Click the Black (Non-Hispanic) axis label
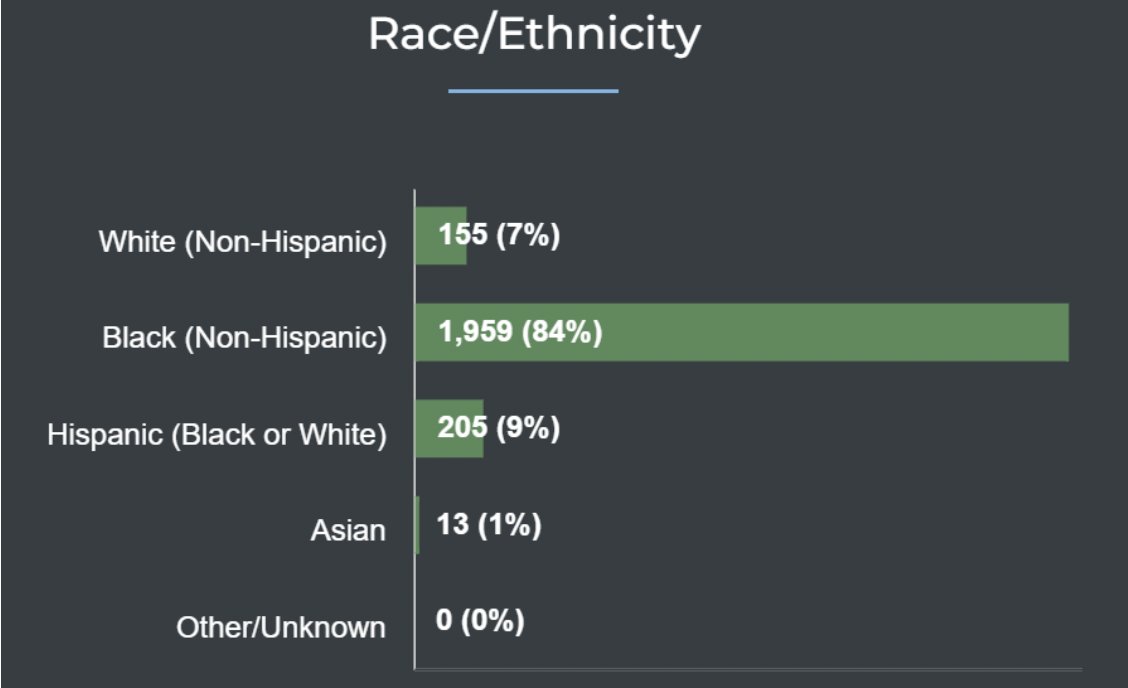The width and height of the screenshot is (1128, 688). [x=245, y=338]
